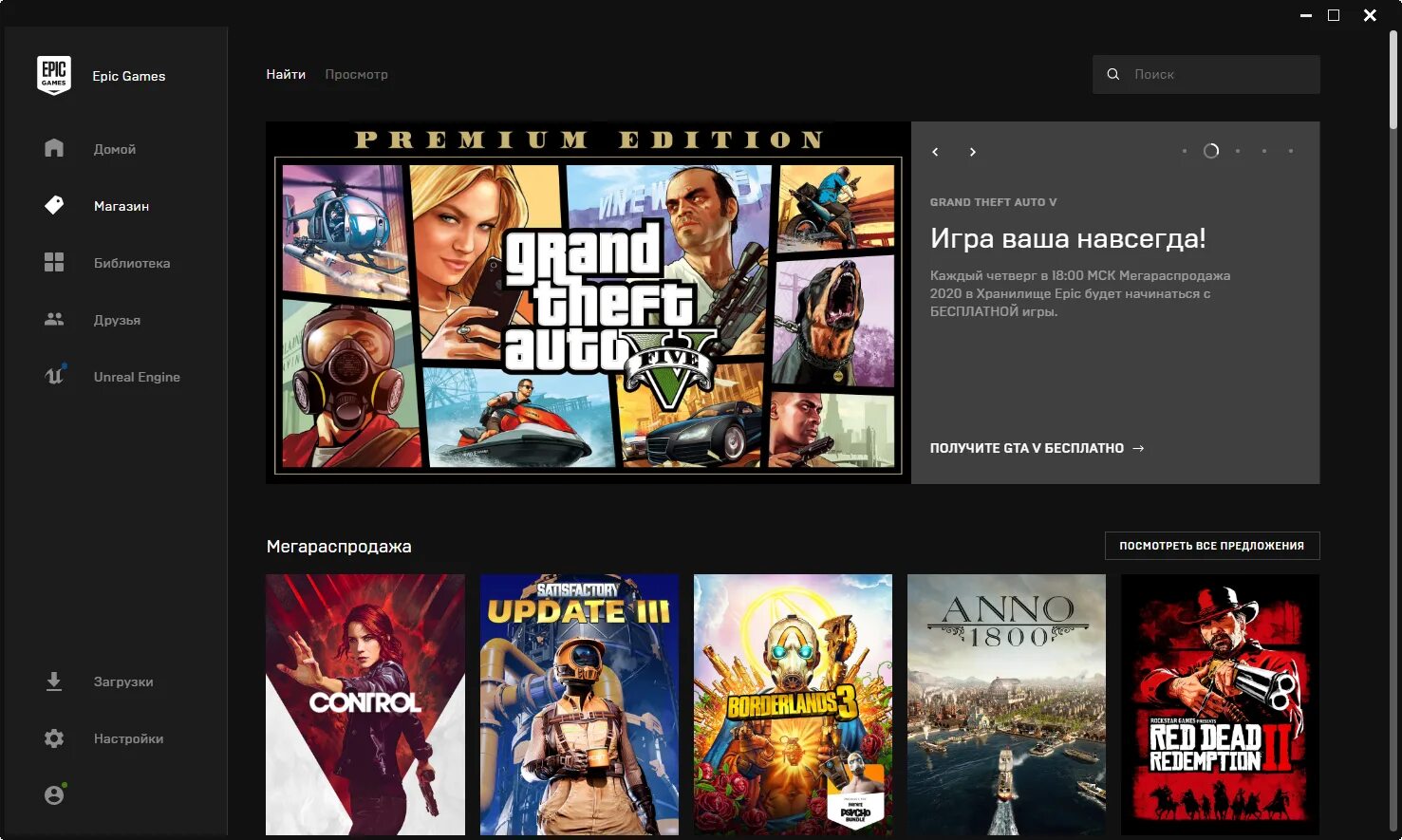Open the Friends people icon

(x=54, y=319)
